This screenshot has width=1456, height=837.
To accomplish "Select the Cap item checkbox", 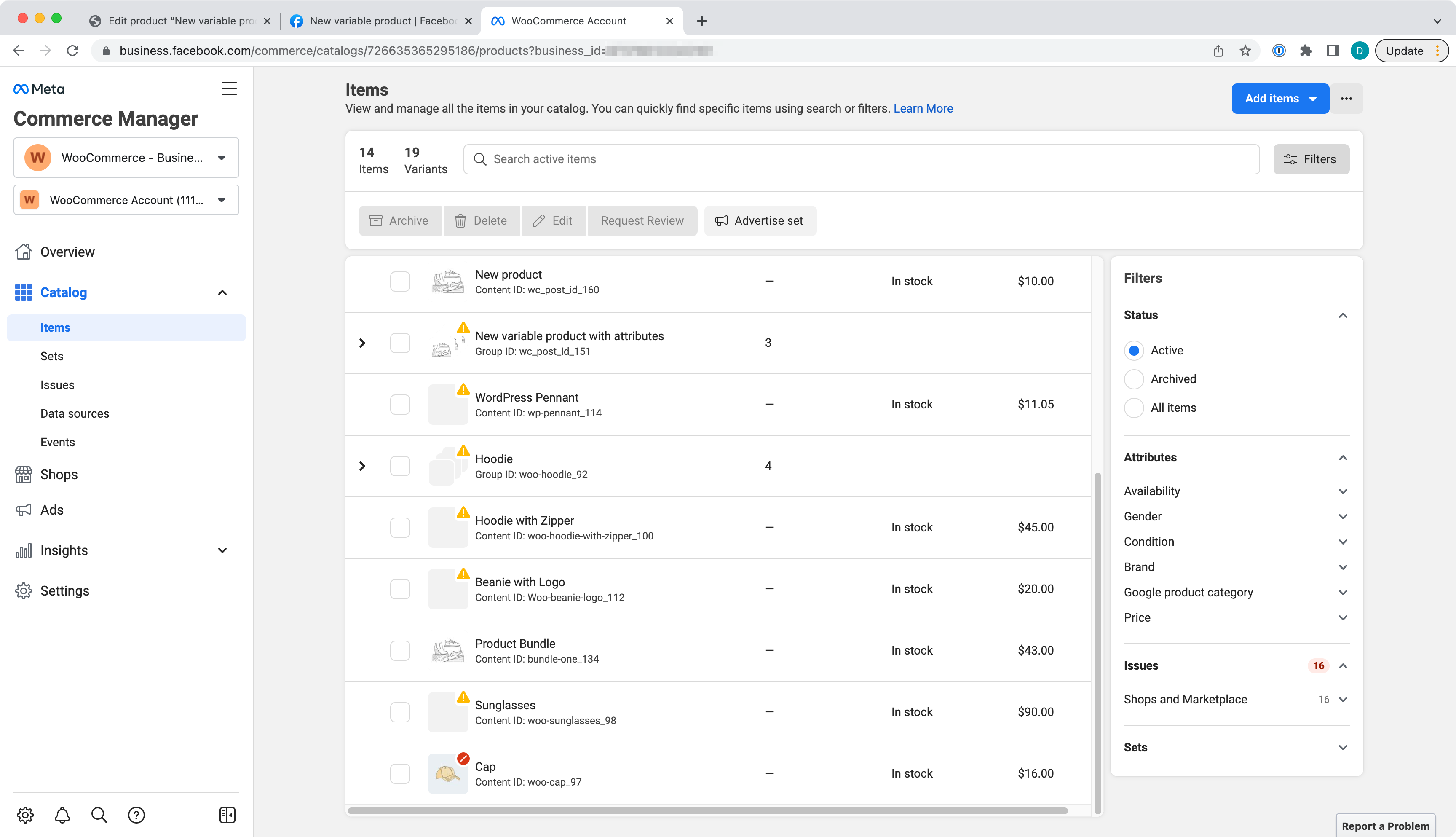I will coord(400,773).
